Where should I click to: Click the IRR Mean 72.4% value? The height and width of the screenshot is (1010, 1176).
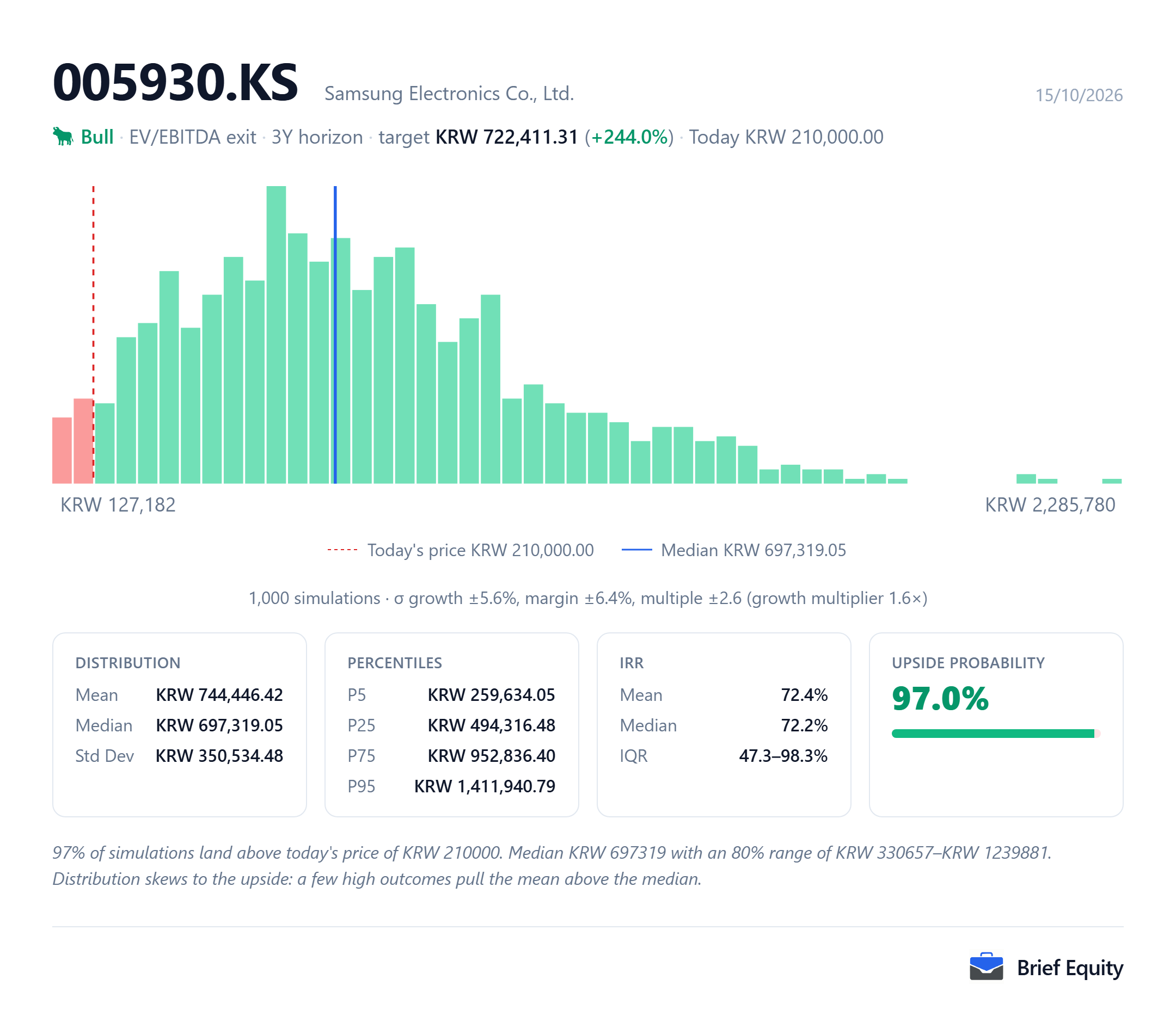coord(804,695)
